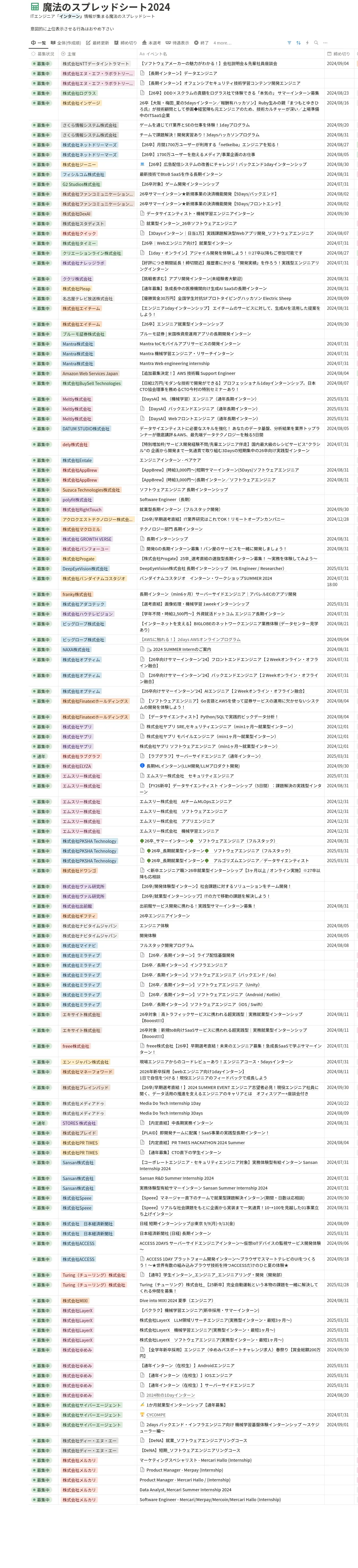Click page icon of 【3Daysインターン｜日当1万円】 row
Screen dimensions: 358x1568
click(142, 233)
